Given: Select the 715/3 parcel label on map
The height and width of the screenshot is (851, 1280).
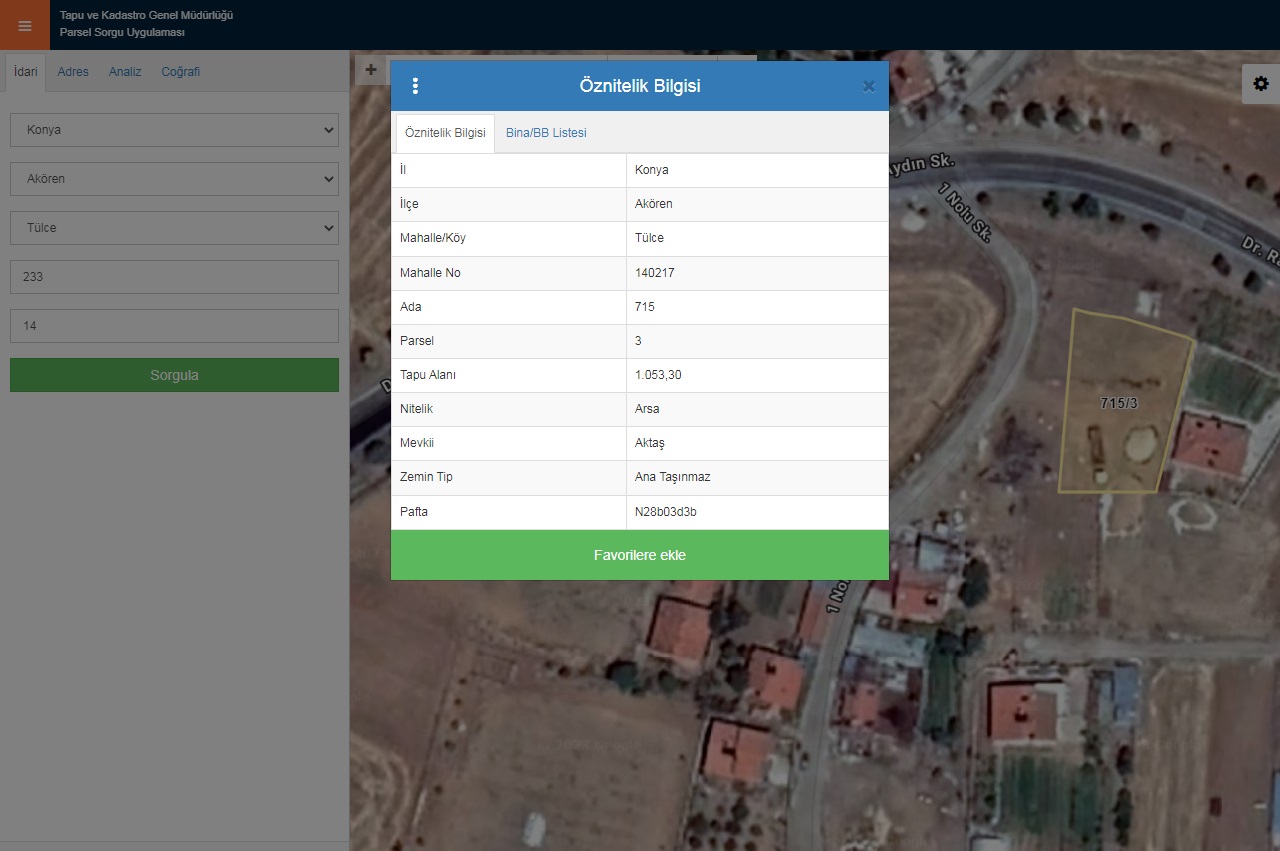Looking at the screenshot, I should (x=1119, y=403).
